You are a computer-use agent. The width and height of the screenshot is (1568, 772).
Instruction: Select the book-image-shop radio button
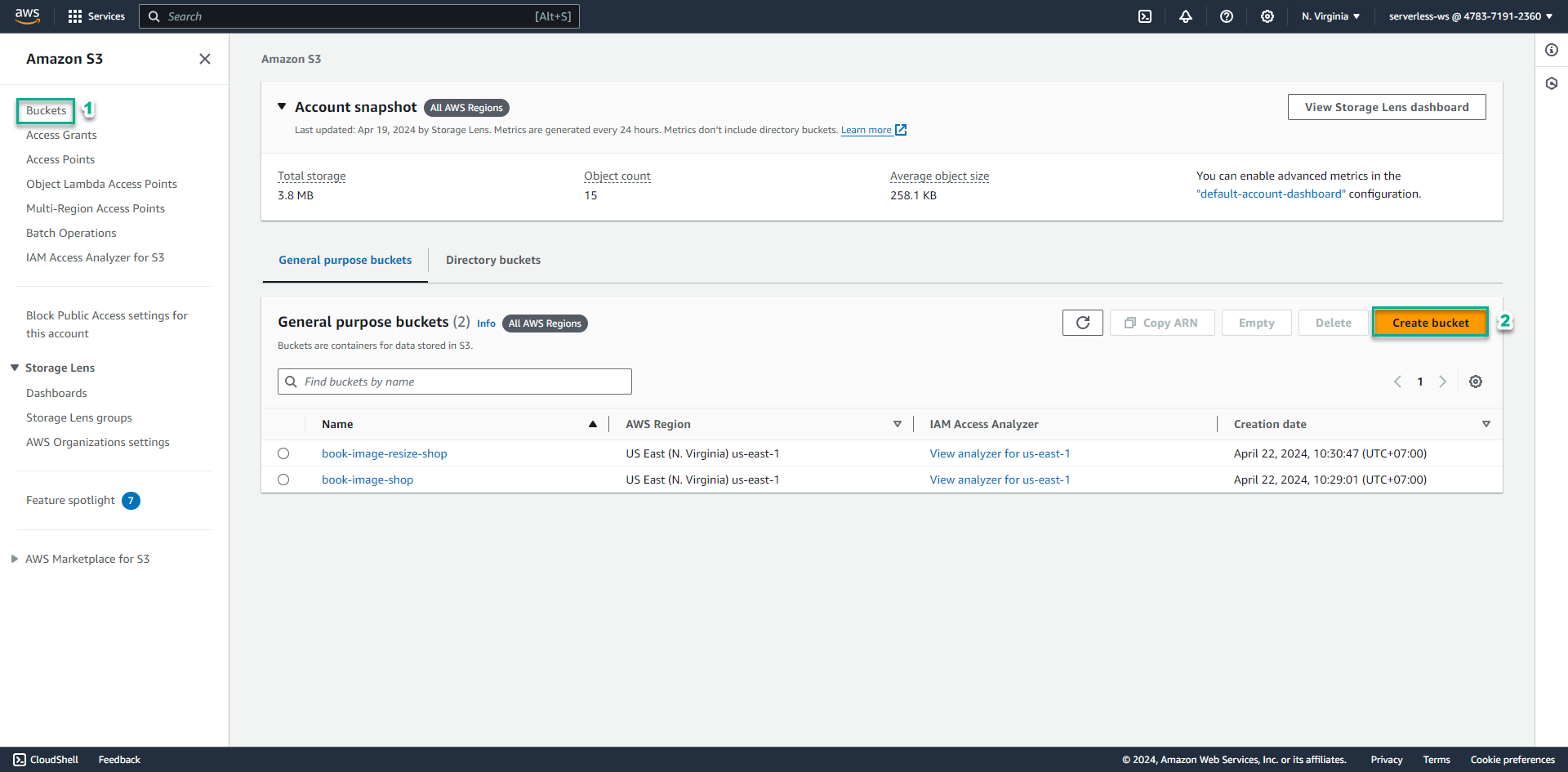click(x=283, y=480)
